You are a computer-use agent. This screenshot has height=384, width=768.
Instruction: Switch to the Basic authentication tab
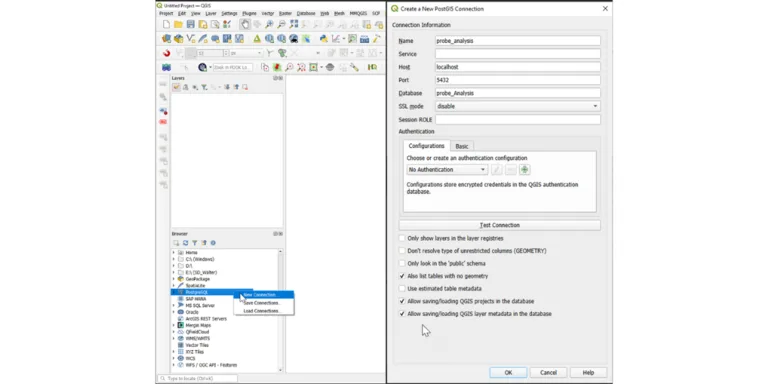[x=462, y=146]
